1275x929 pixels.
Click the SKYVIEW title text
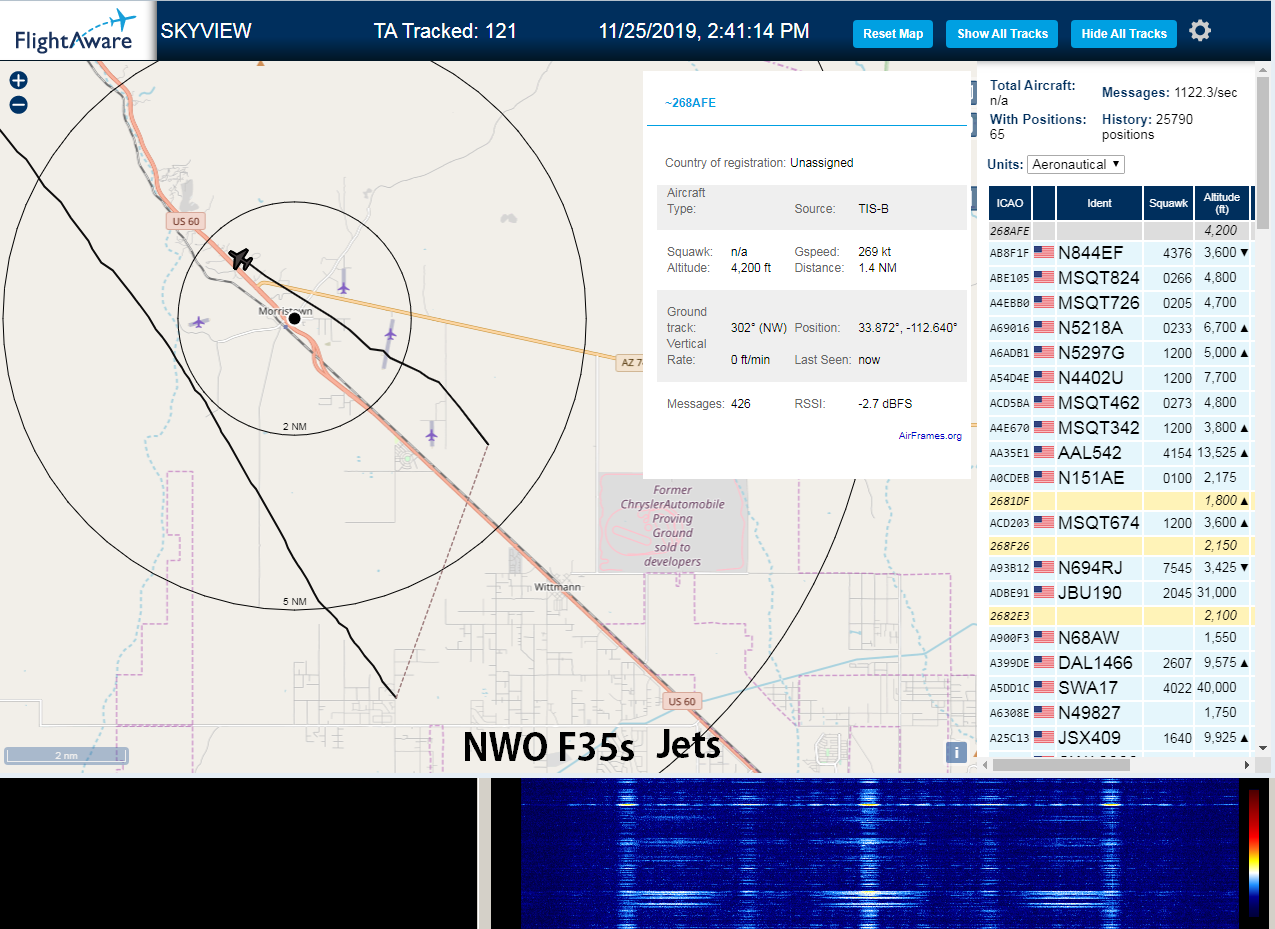[206, 31]
